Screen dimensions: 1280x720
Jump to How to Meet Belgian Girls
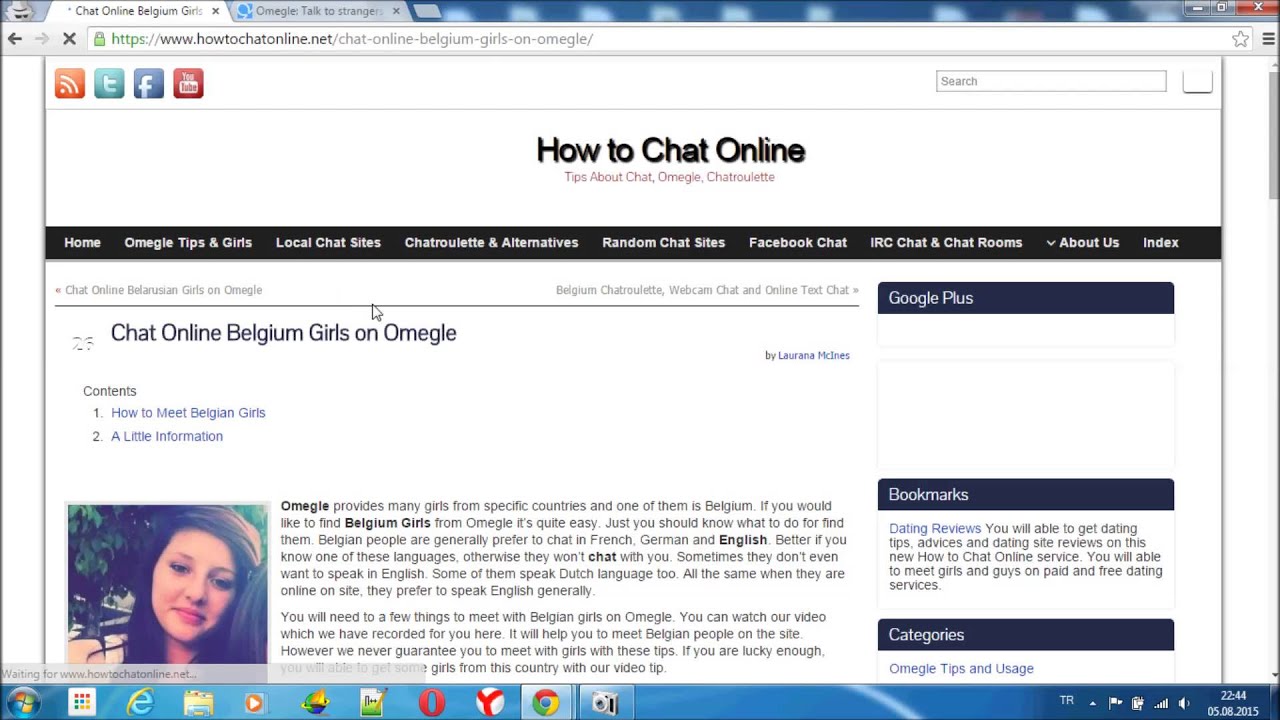click(x=188, y=412)
